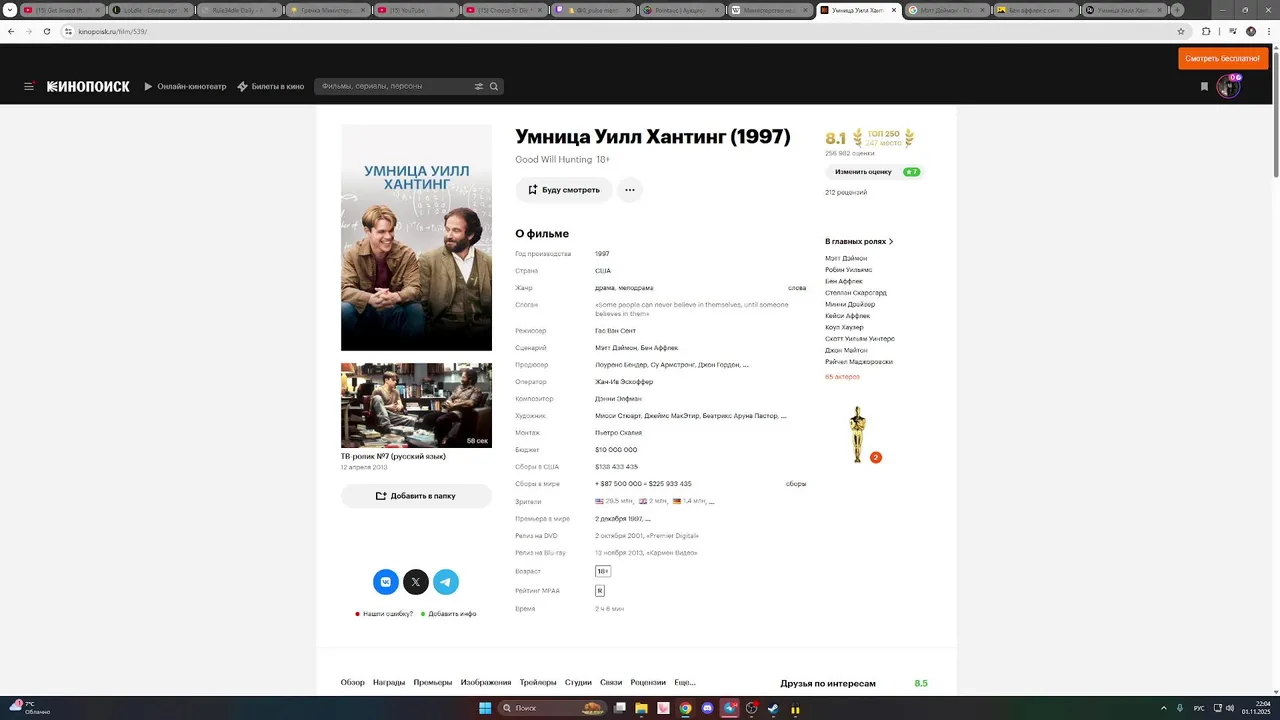Click the R MPAA rating badge
The width and height of the screenshot is (1280, 720).
pyautogui.click(x=600, y=591)
